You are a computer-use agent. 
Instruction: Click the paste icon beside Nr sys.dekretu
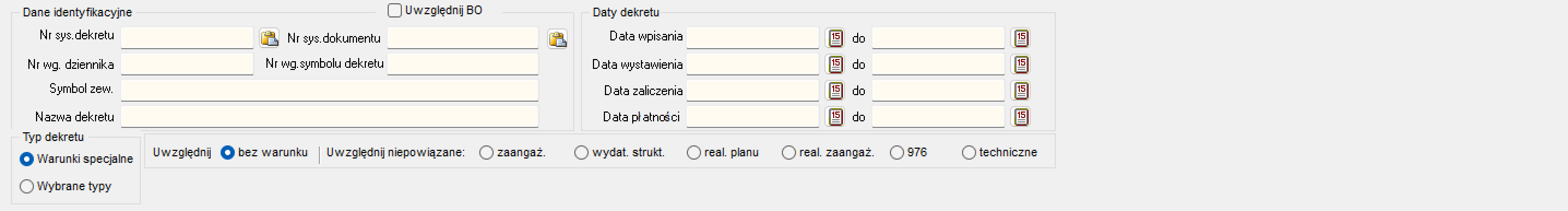click(269, 38)
